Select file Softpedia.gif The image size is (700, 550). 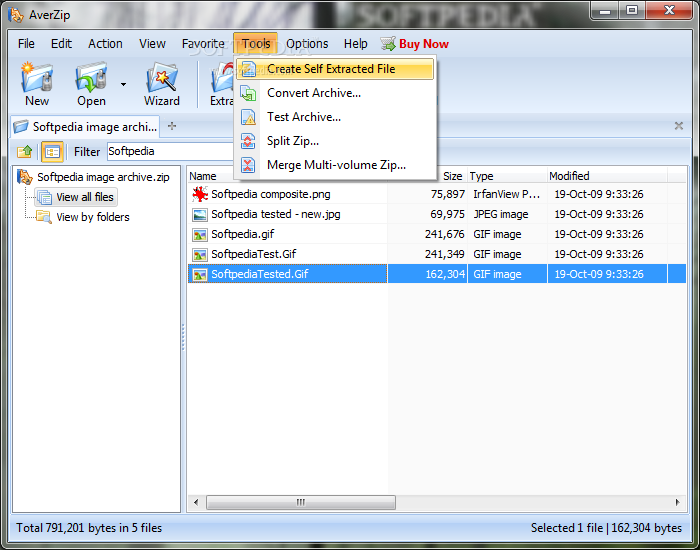point(242,234)
